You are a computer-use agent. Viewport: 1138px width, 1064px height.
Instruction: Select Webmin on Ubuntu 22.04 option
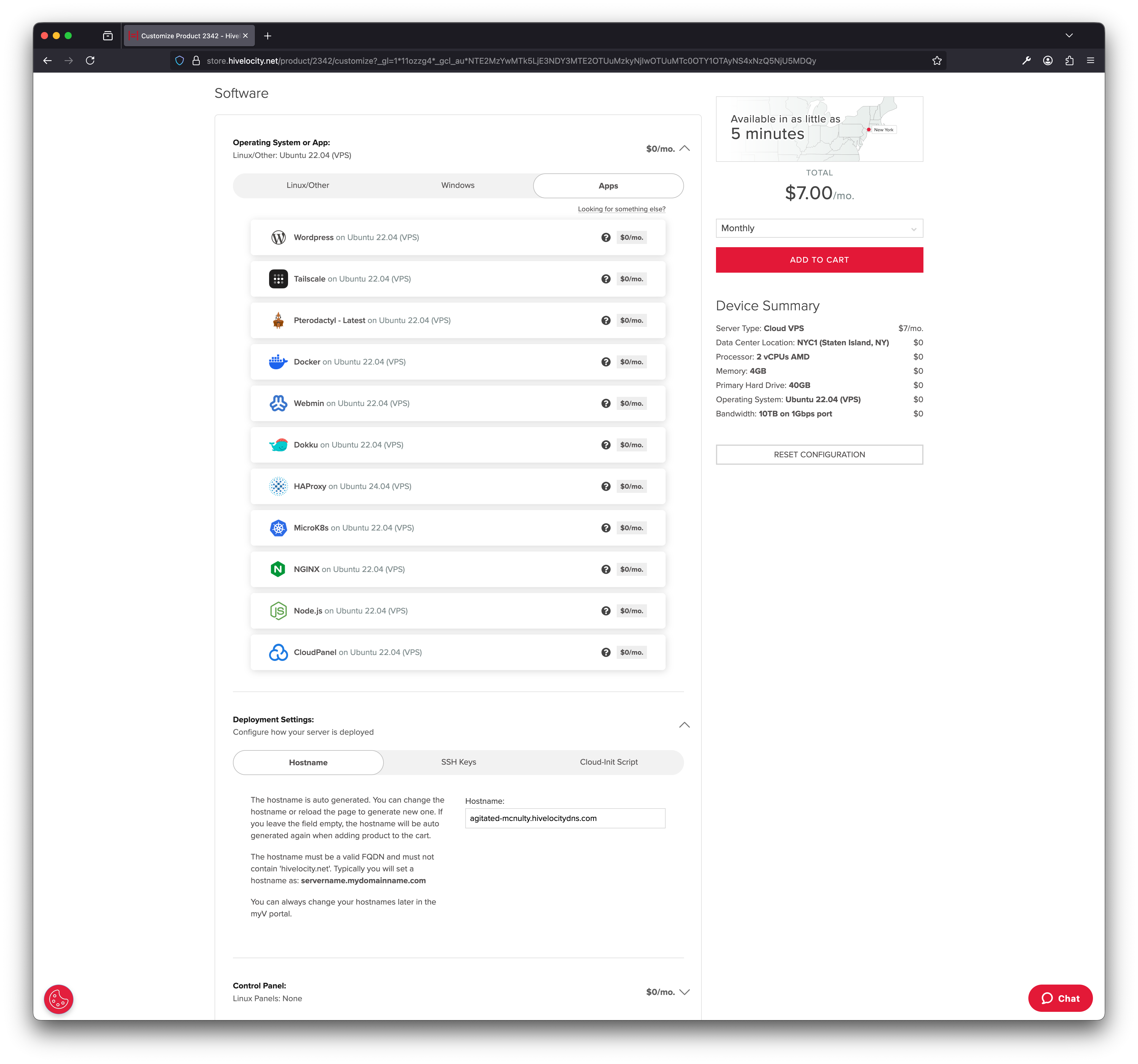click(457, 403)
